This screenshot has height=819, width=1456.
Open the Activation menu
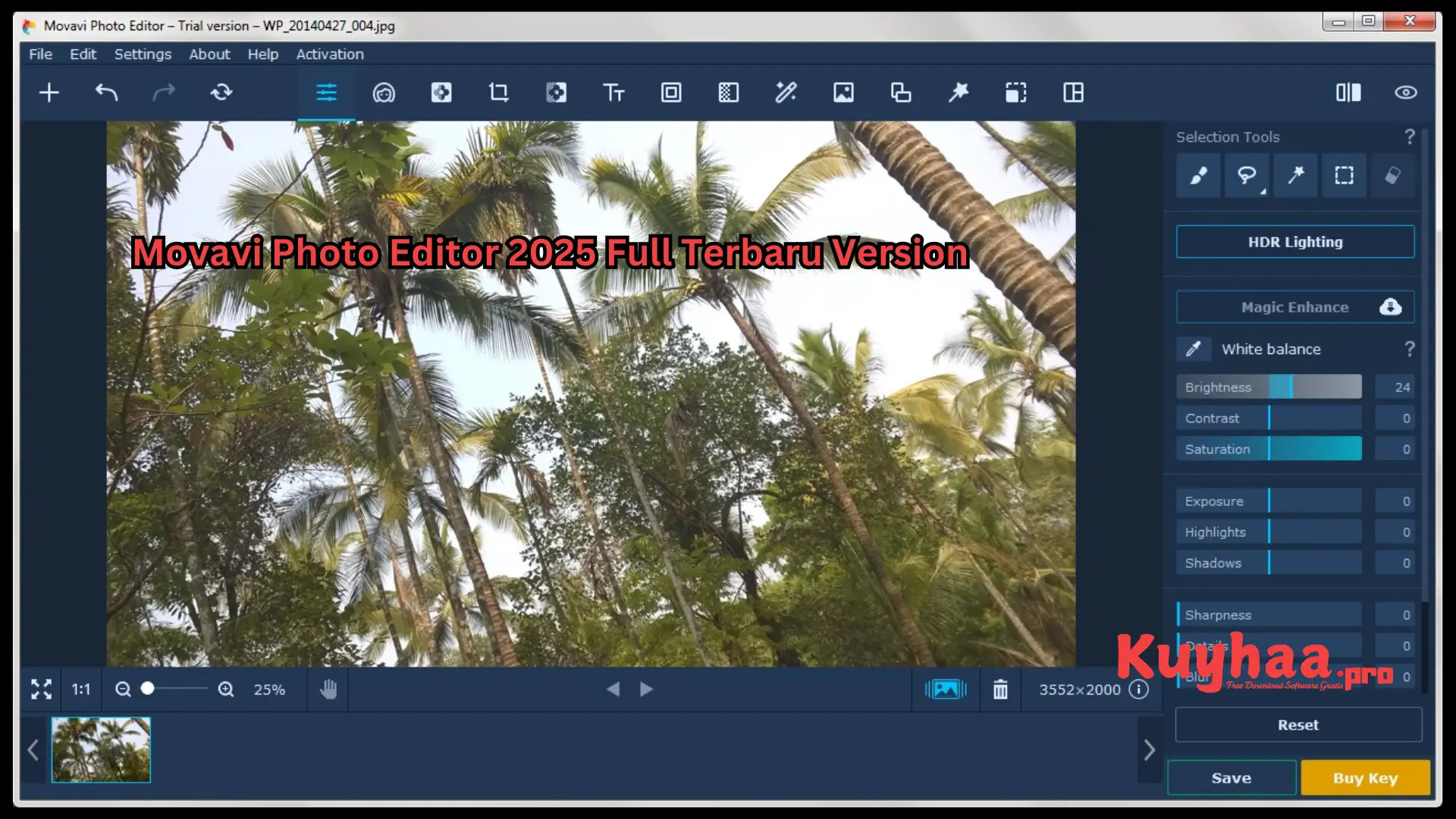coord(330,54)
